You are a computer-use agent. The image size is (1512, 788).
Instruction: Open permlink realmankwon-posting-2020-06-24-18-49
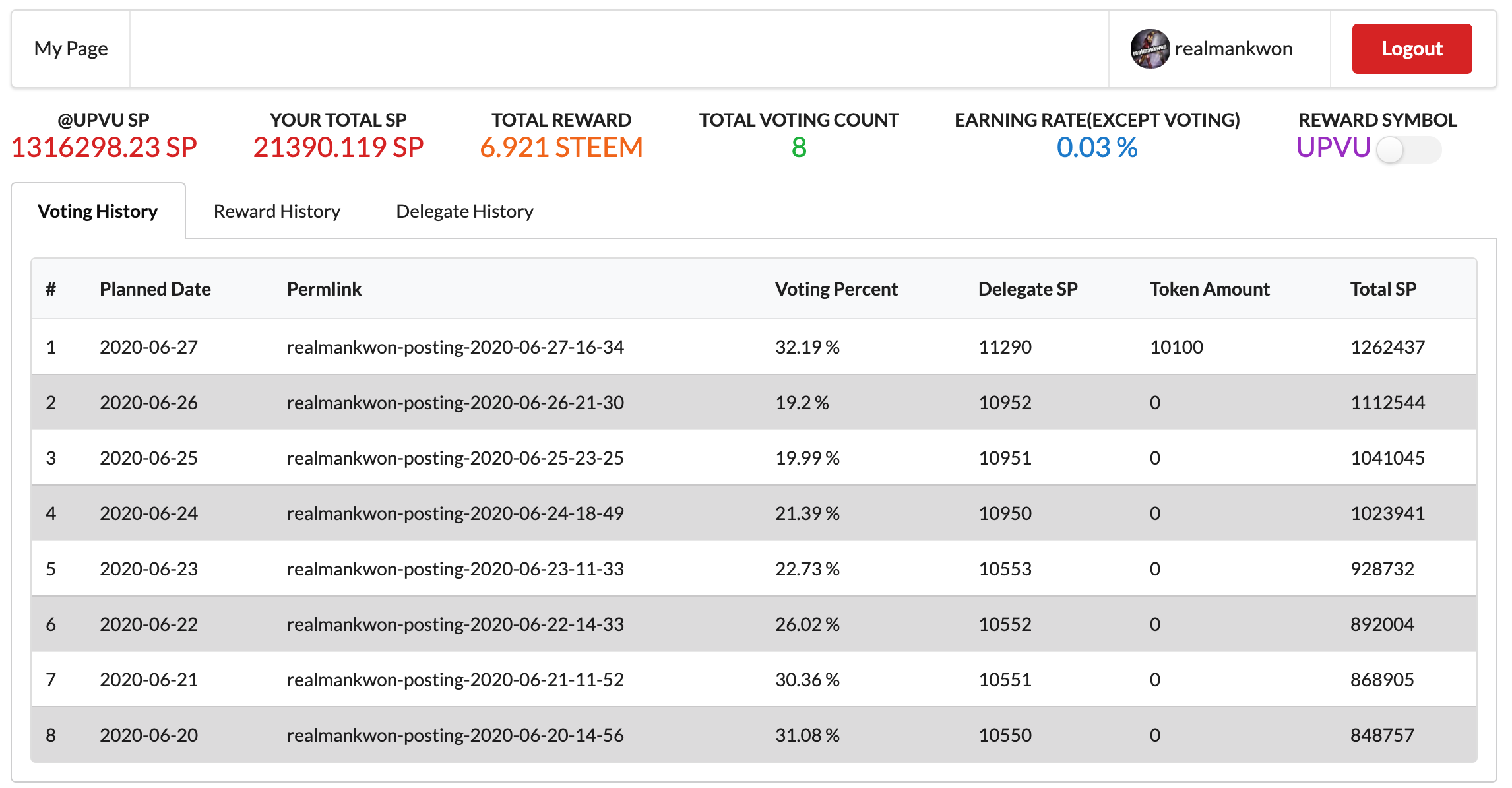(x=455, y=513)
